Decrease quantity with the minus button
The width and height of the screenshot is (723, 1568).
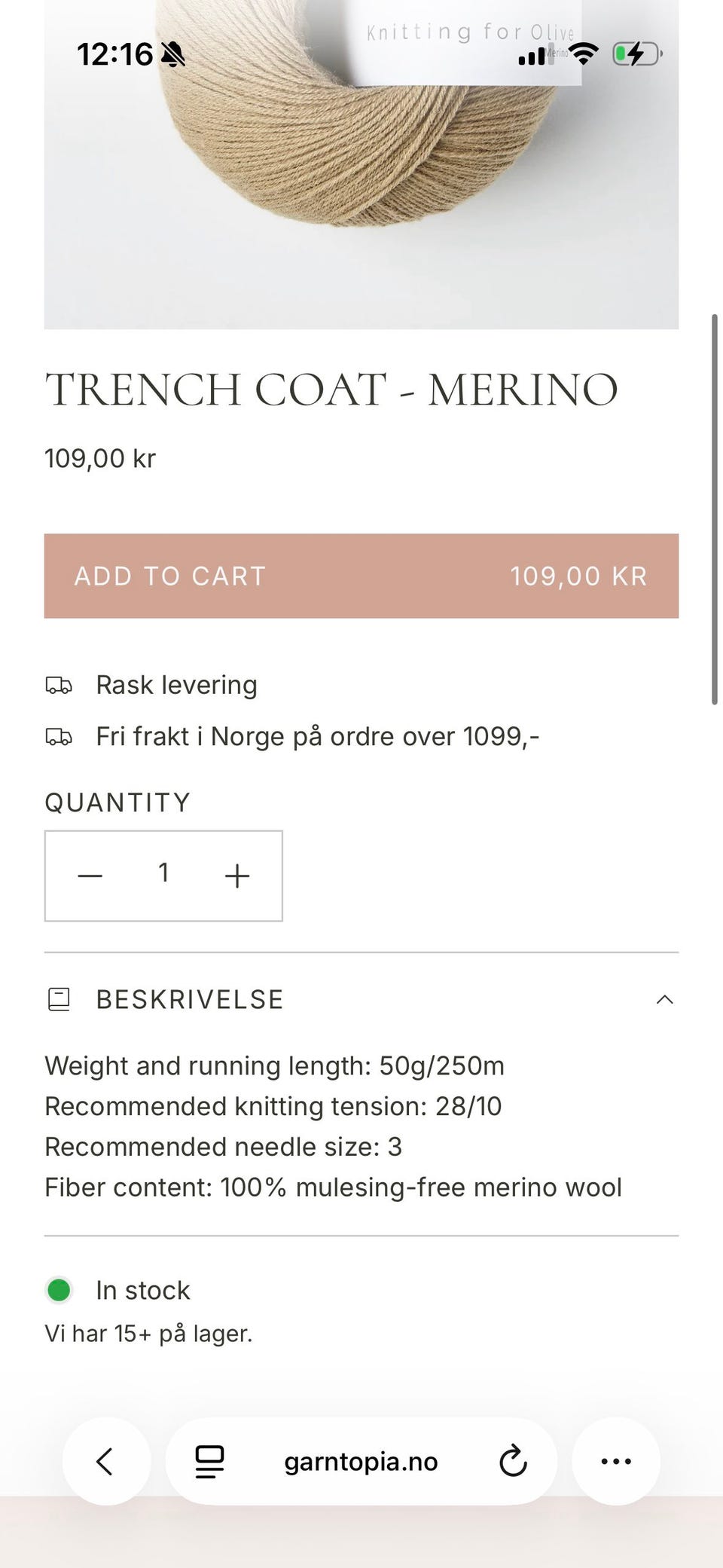[x=90, y=876]
